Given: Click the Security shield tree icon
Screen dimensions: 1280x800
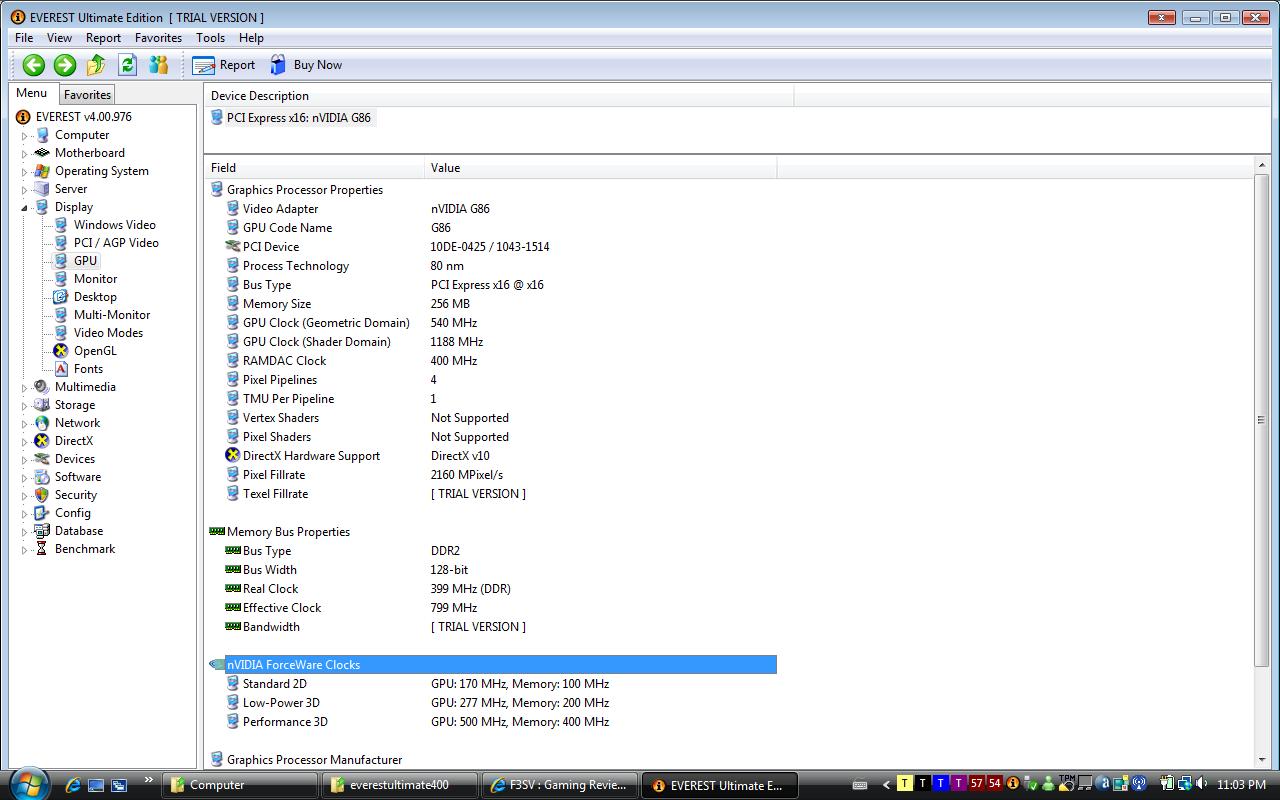Looking at the screenshot, I should point(42,495).
